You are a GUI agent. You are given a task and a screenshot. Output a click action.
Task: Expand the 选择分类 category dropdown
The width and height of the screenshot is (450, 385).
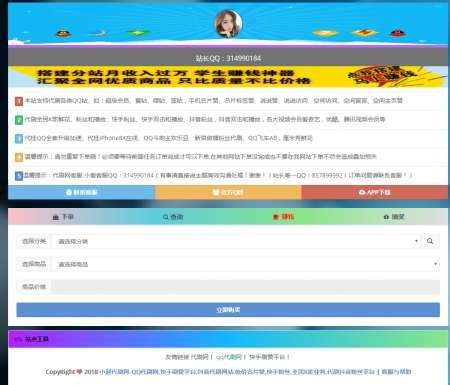point(236,241)
